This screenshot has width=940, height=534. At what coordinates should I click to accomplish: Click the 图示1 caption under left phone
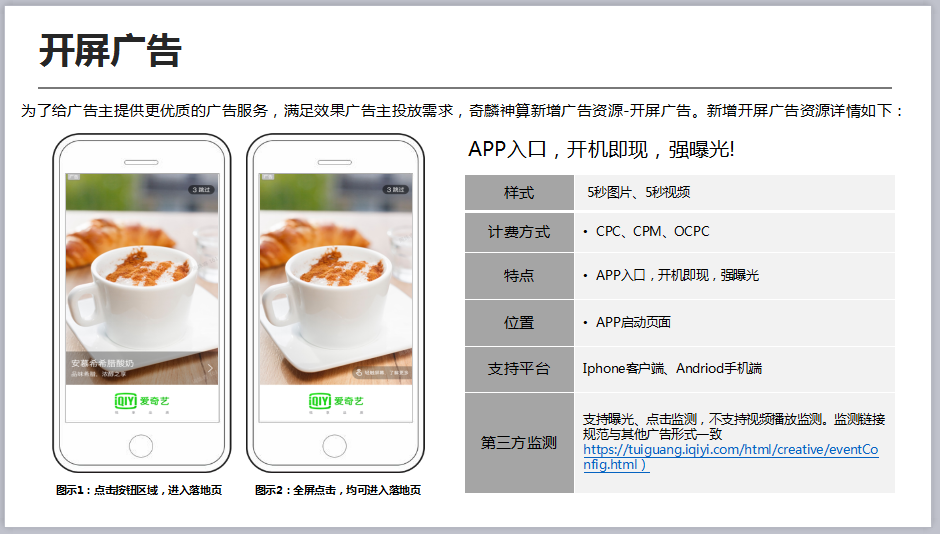pos(139,490)
